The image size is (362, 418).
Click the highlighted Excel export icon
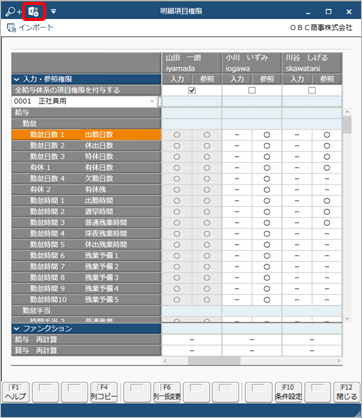click(33, 12)
